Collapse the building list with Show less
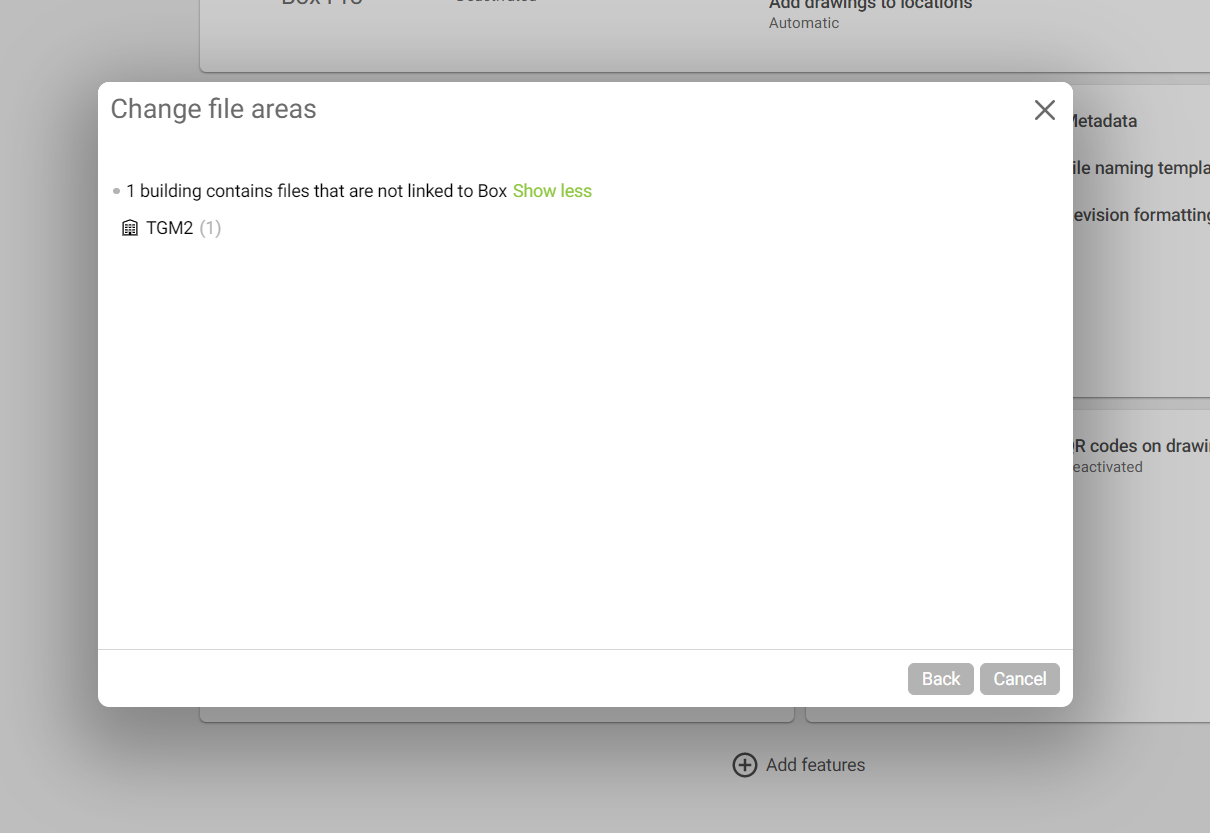 (552, 191)
